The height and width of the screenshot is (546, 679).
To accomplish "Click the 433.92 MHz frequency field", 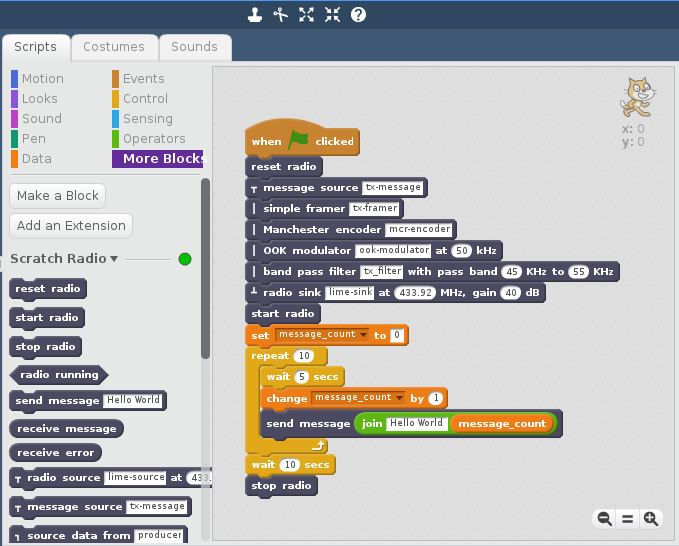I will coord(415,293).
